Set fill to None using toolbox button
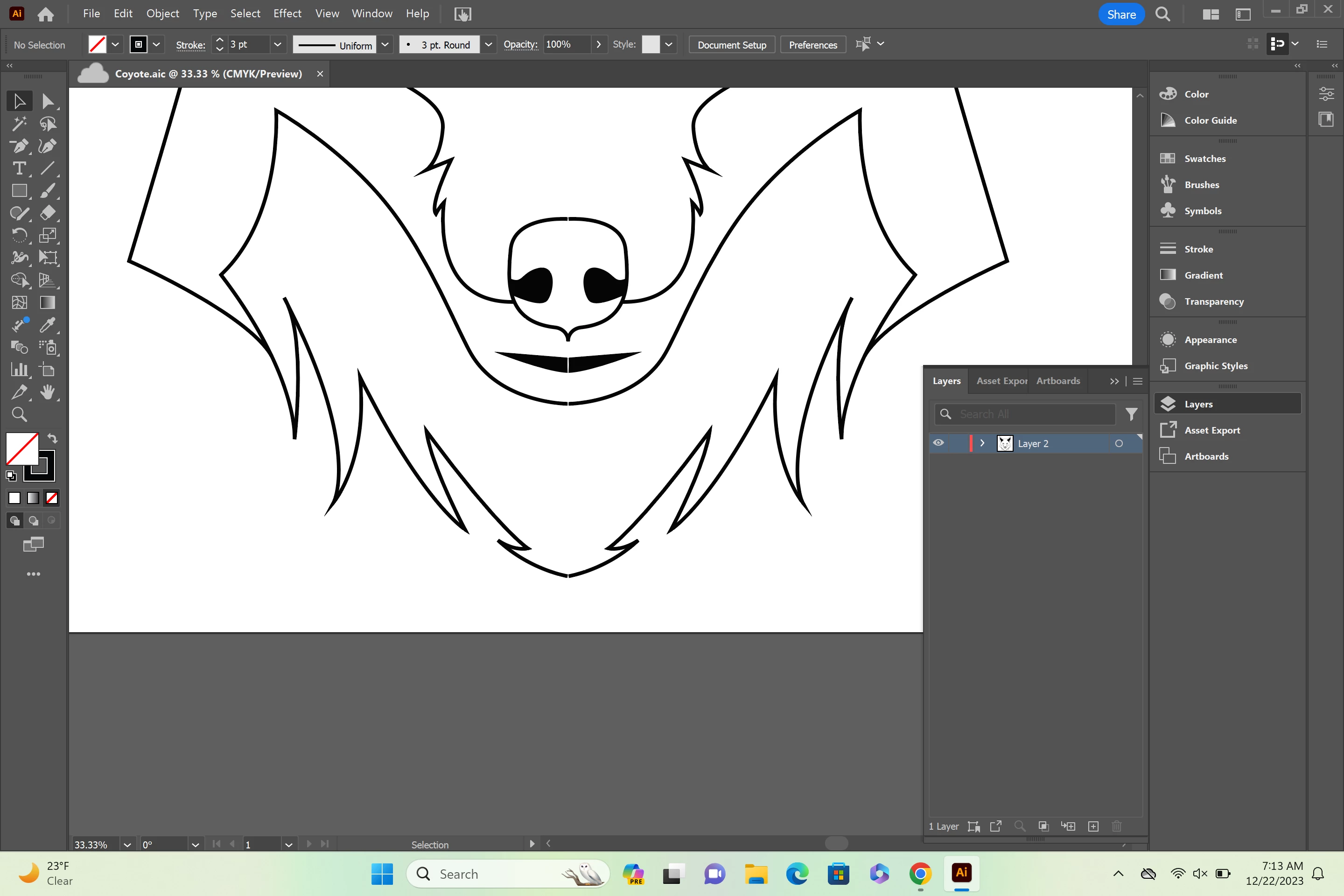 click(x=51, y=498)
